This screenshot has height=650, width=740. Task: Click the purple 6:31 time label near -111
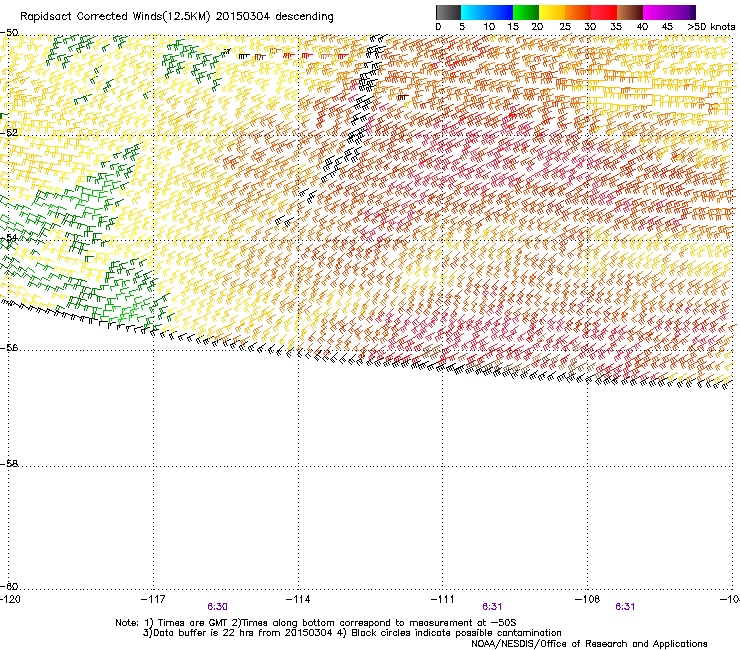(x=492, y=607)
